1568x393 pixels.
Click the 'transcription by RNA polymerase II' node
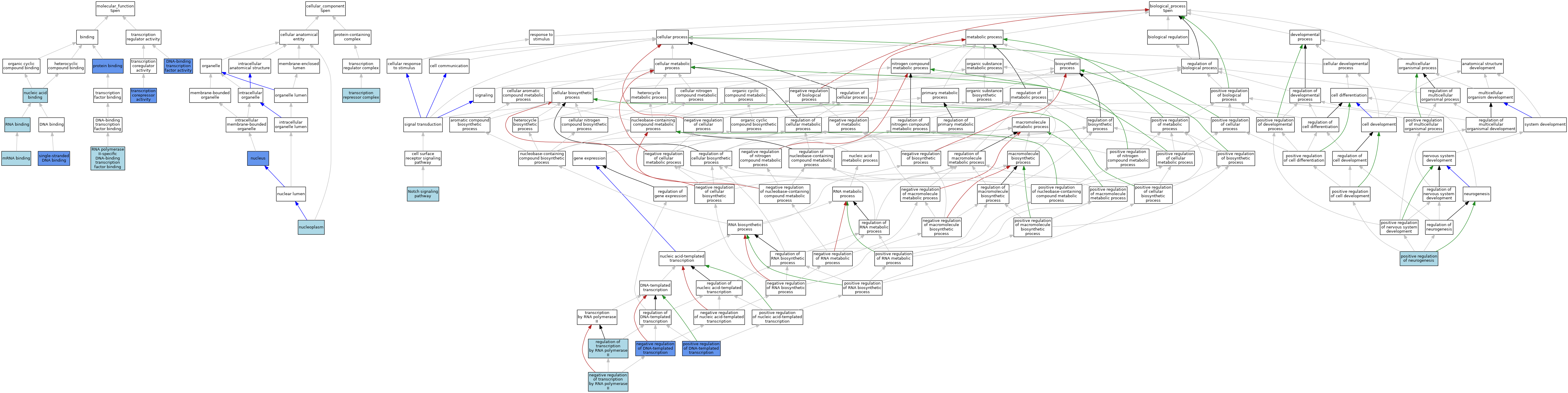597,317
